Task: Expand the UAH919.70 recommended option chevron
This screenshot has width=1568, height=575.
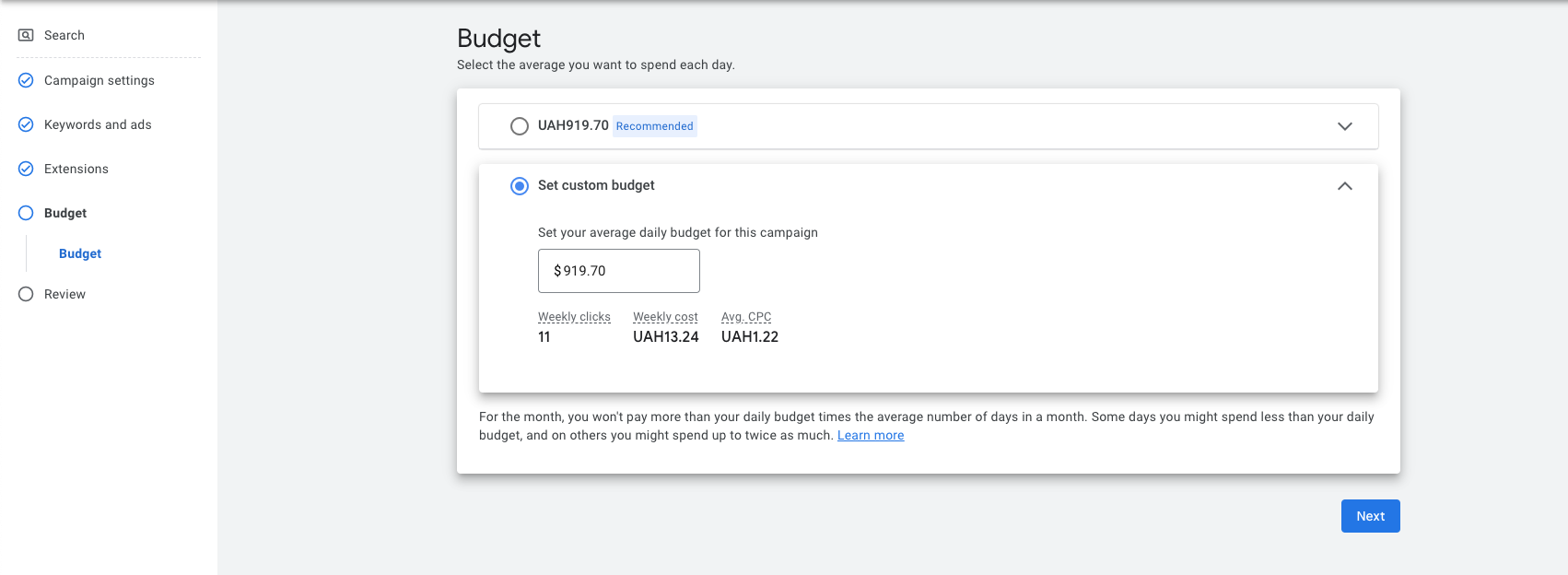Action: click(x=1345, y=126)
